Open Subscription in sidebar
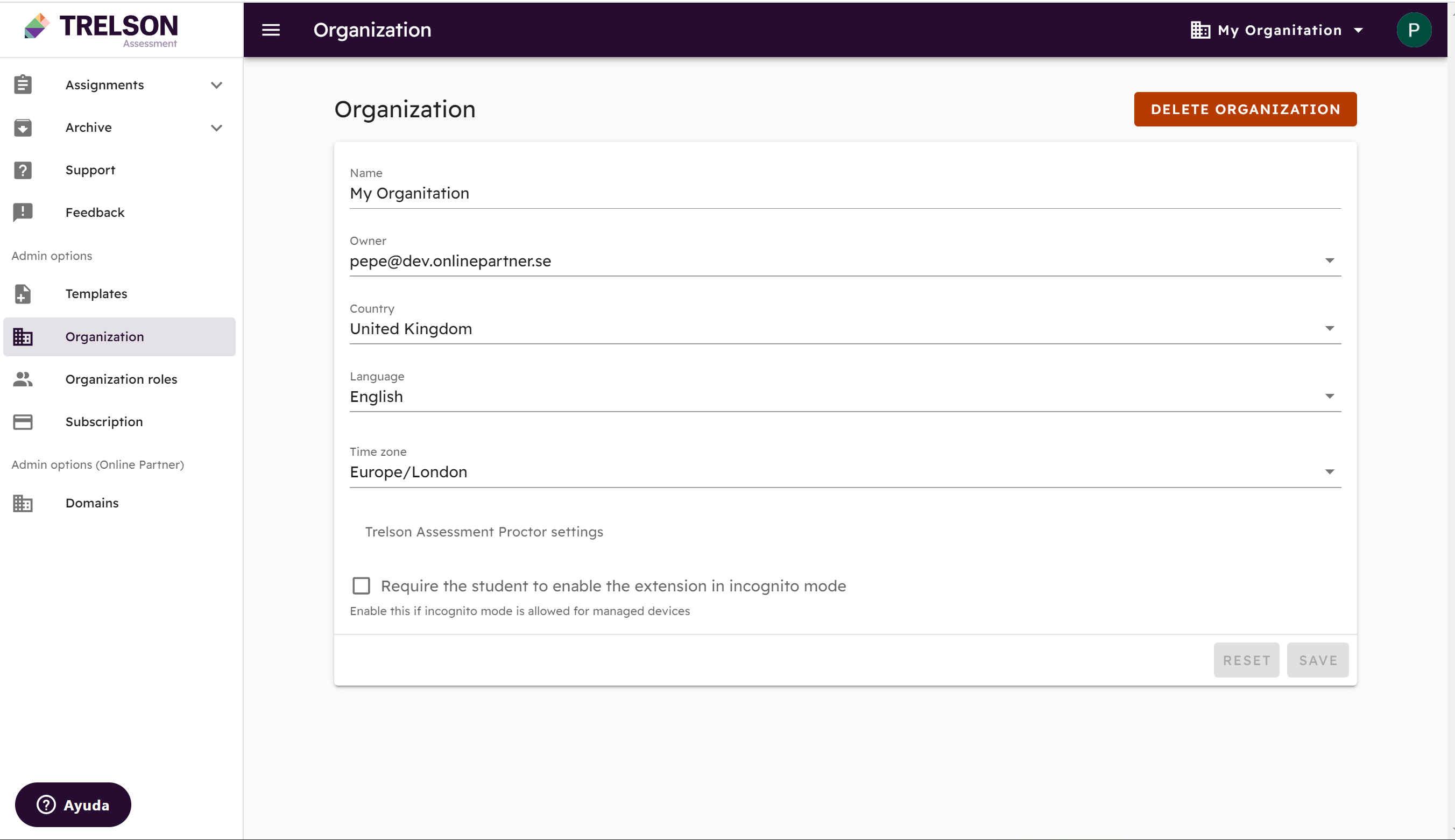 tap(119, 422)
